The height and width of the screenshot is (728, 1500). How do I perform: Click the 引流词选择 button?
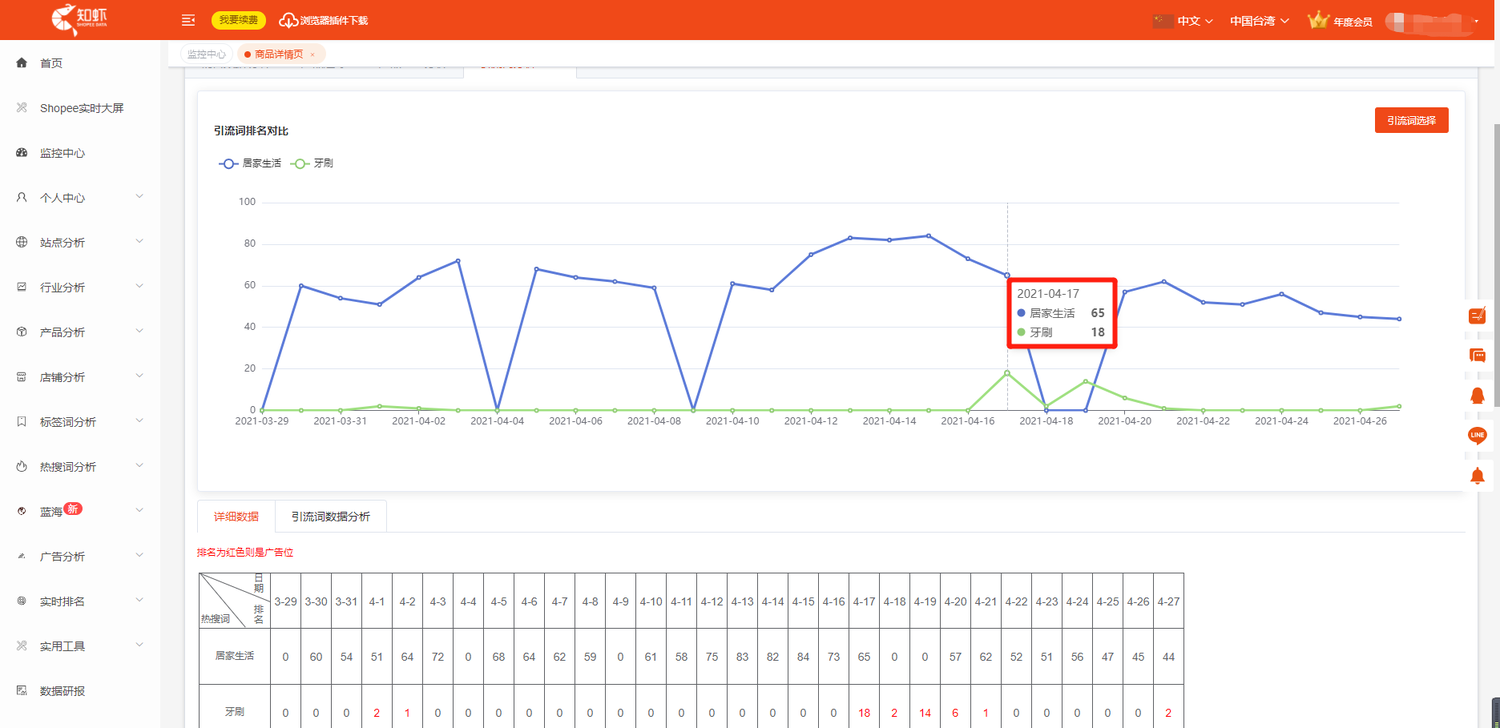coord(1411,121)
